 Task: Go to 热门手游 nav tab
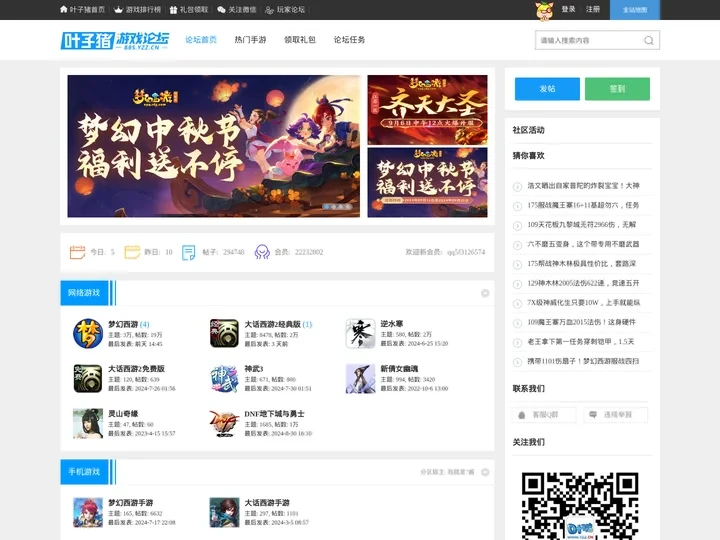[250, 40]
